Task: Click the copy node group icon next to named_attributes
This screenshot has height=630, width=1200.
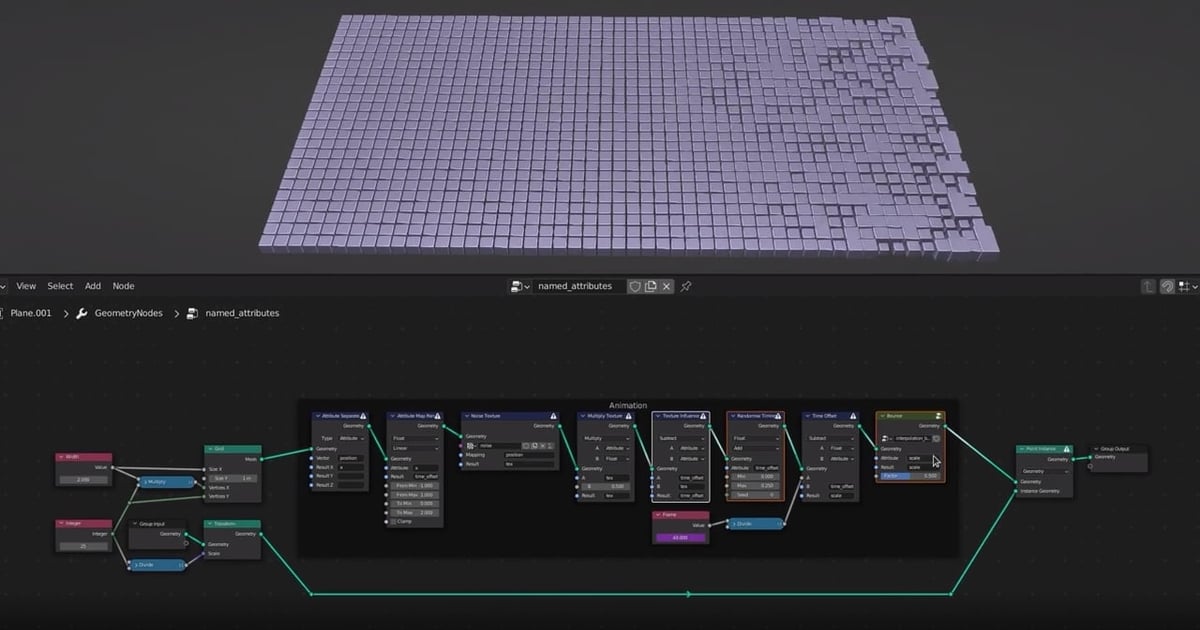Action: (651, 286)
